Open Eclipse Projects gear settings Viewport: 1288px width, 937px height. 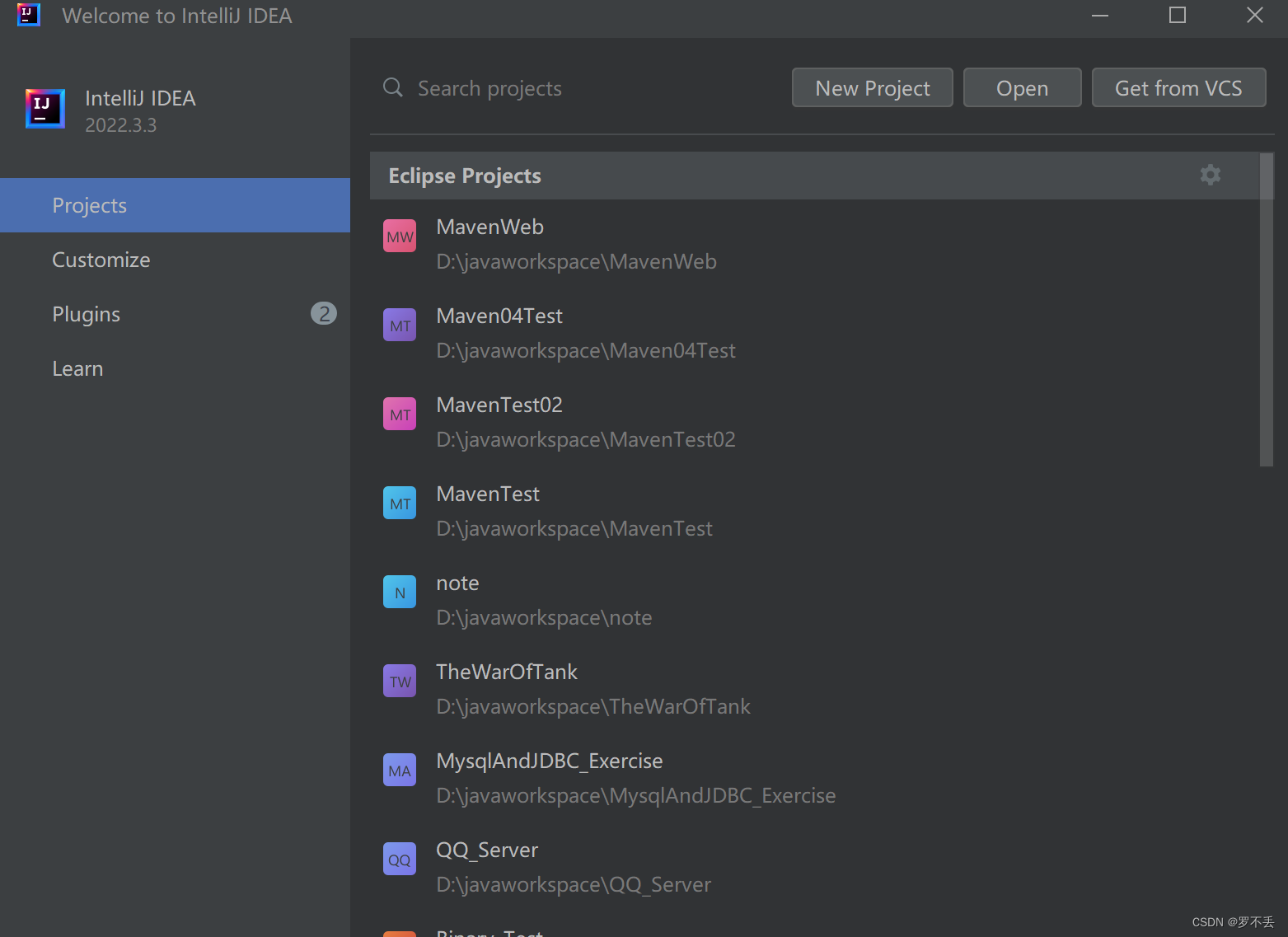point(1210,175)
